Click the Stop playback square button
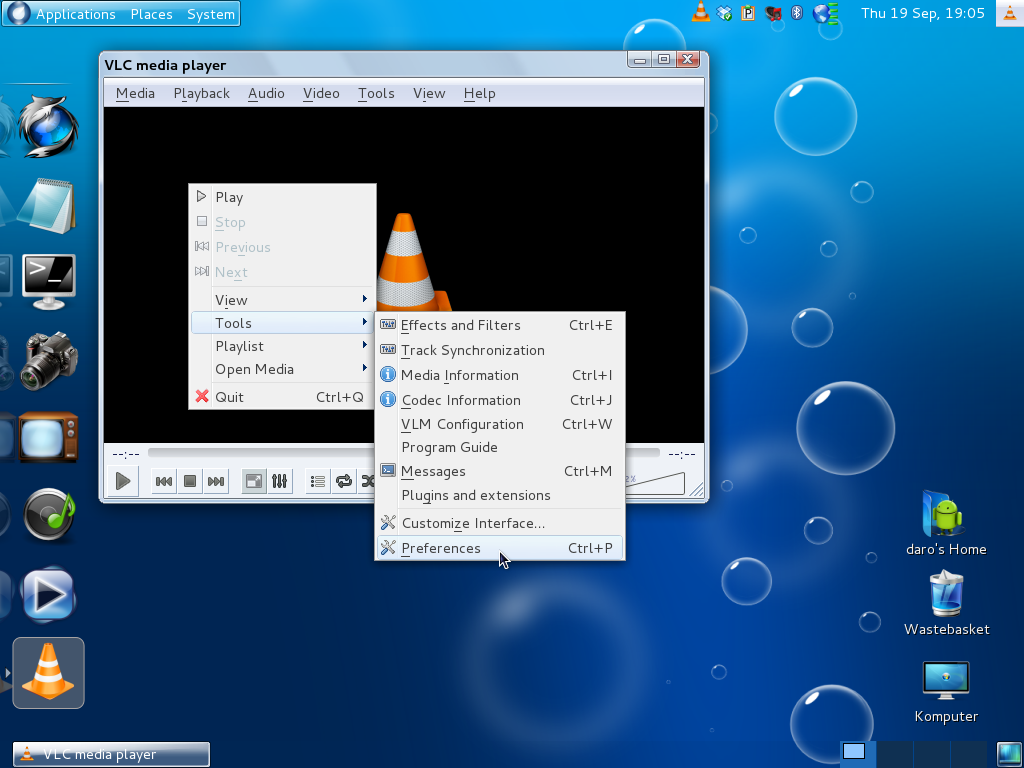This screenshot has width=1024, height=768. (x=189, y=482)
